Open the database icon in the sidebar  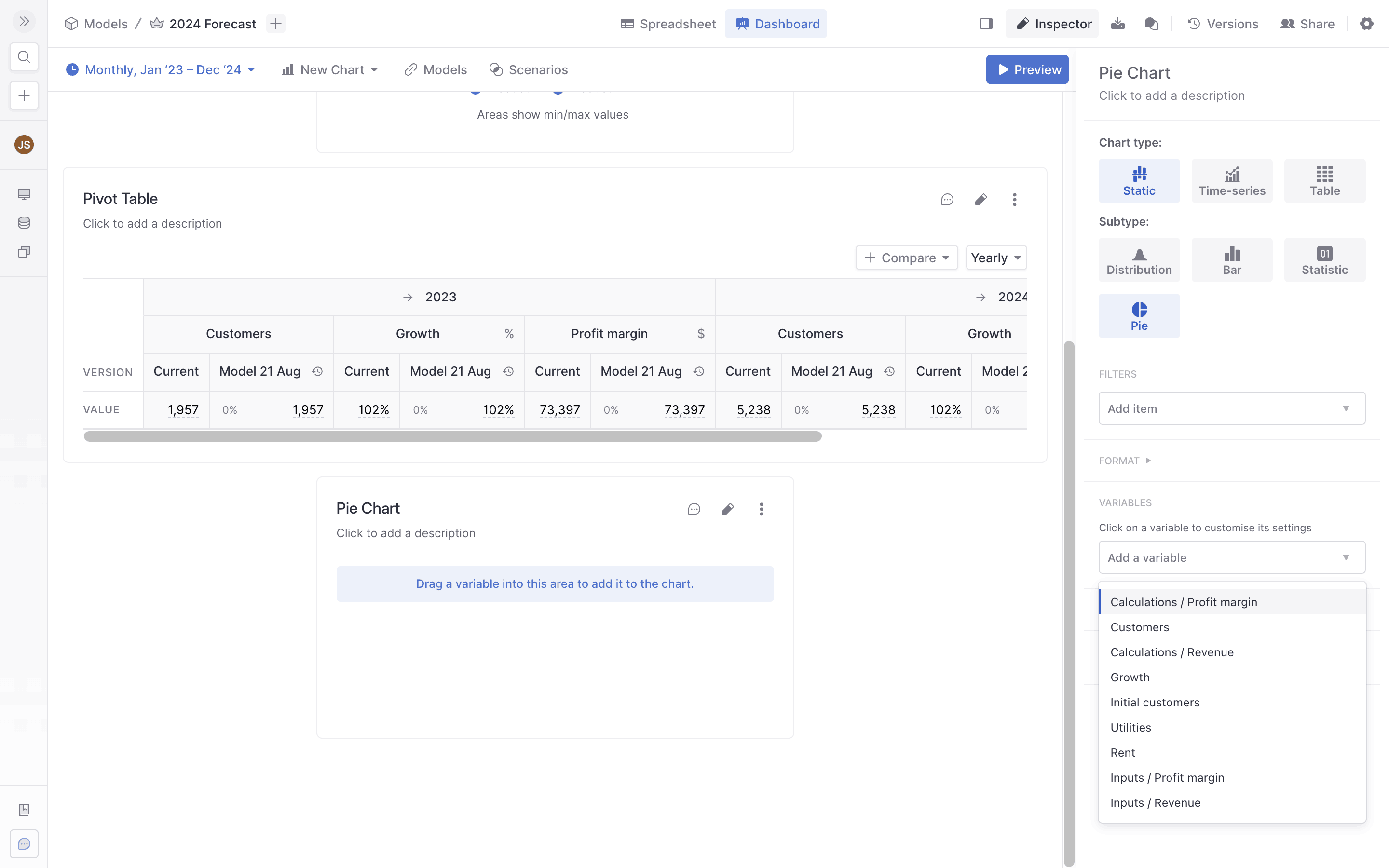click(24, 223)
